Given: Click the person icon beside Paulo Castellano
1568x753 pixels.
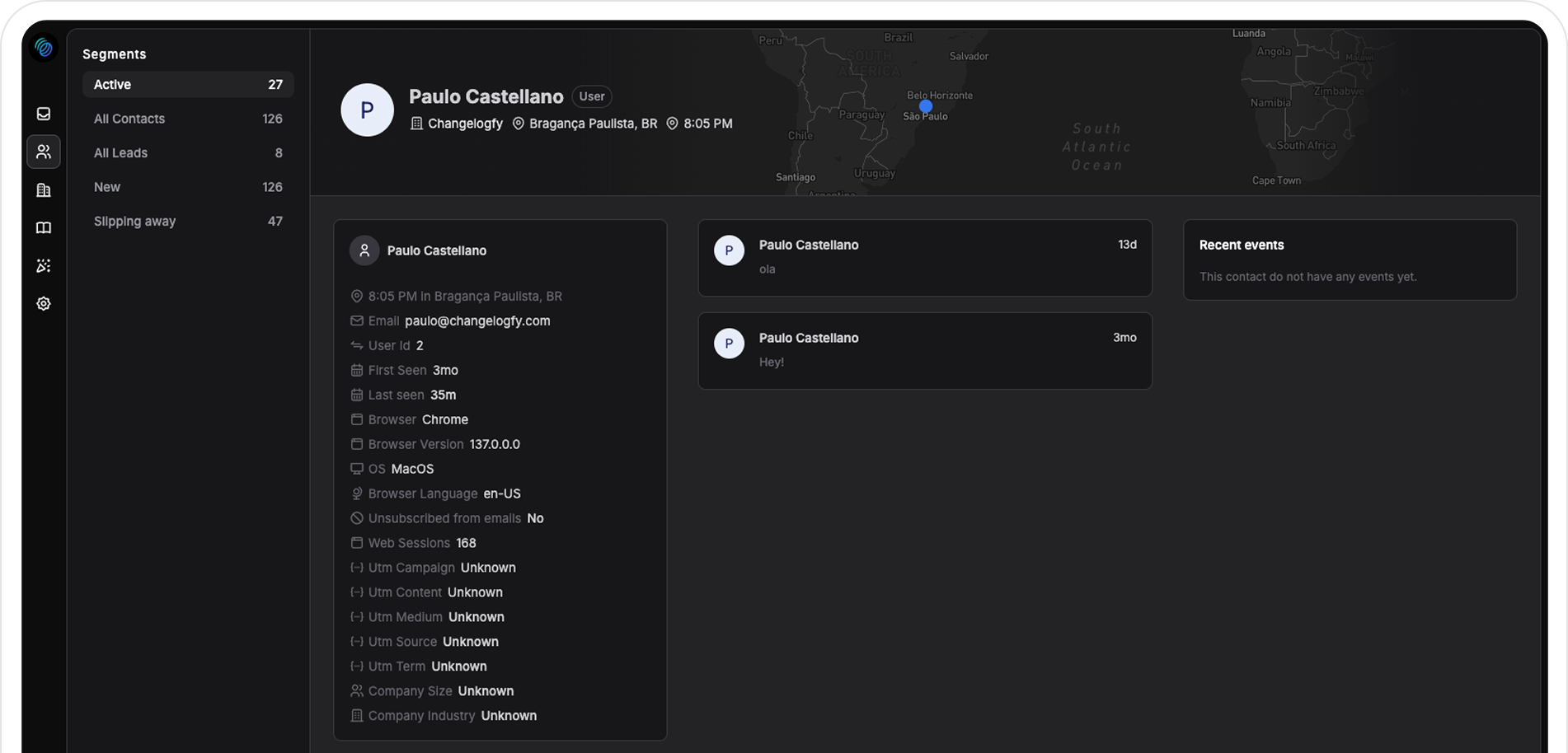Looking at the screenshot, I should click(x=364, y=250).
